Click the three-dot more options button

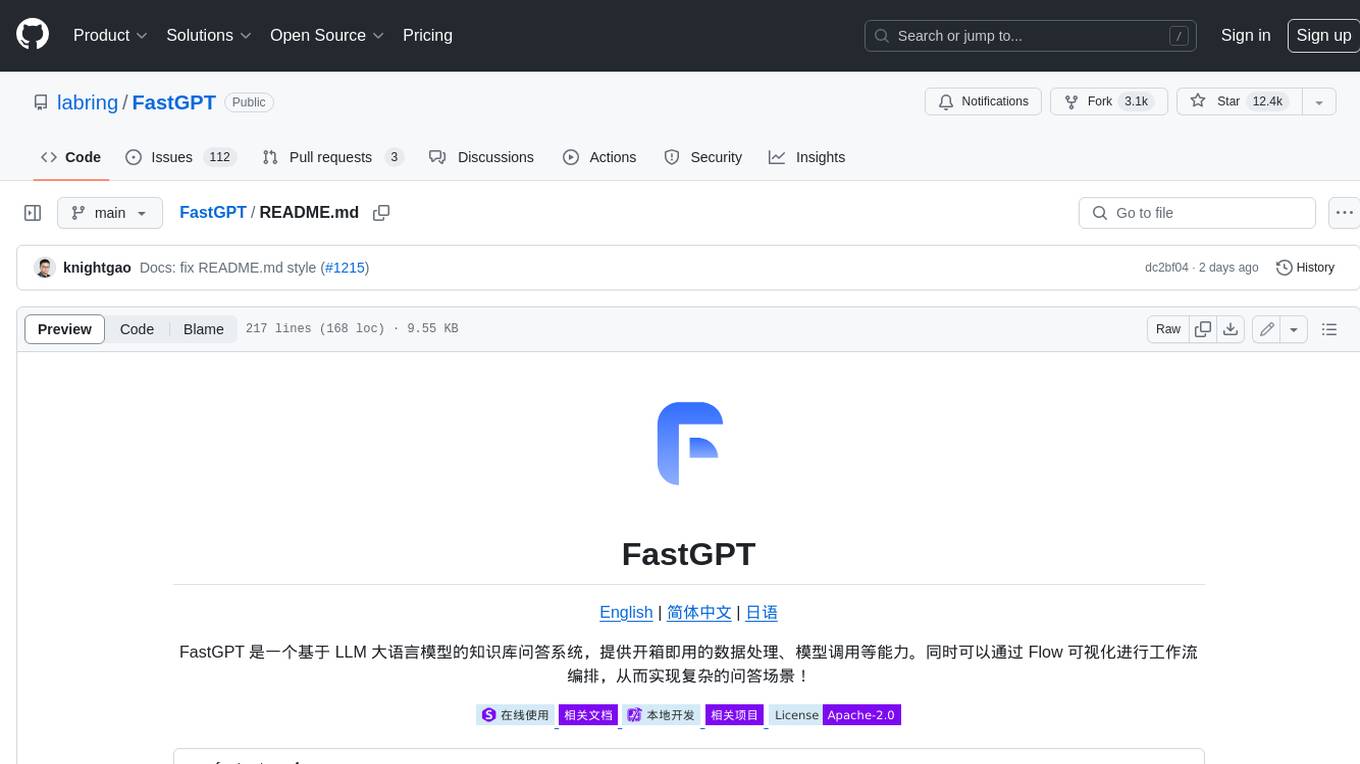[1344, 213]
